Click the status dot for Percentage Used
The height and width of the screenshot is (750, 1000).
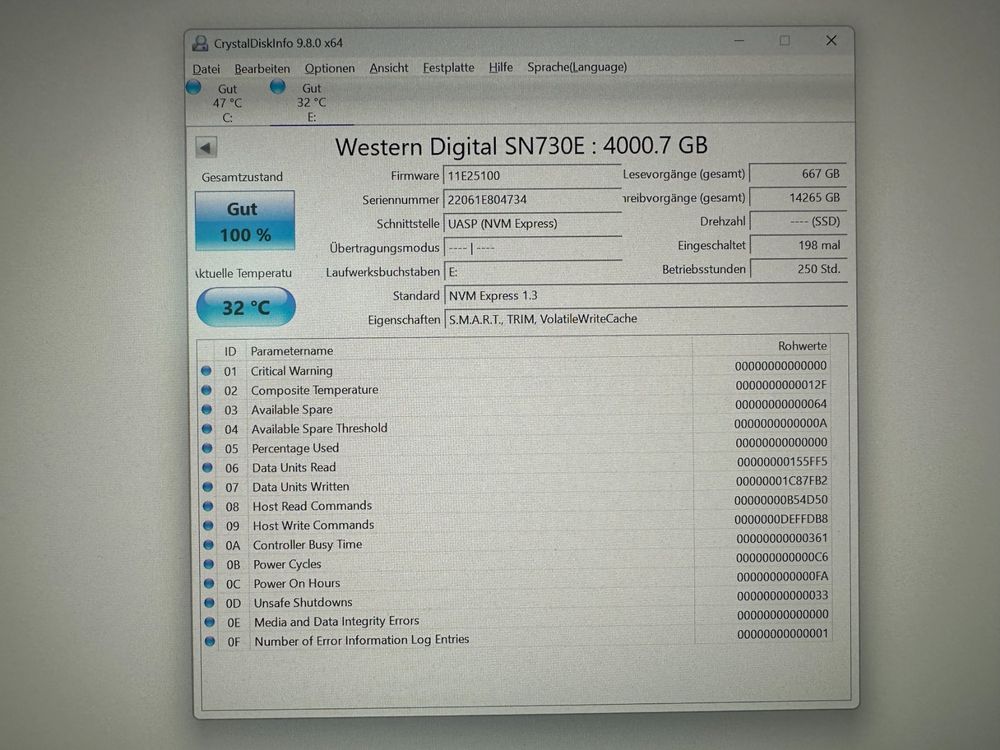(x=207, y=448)
